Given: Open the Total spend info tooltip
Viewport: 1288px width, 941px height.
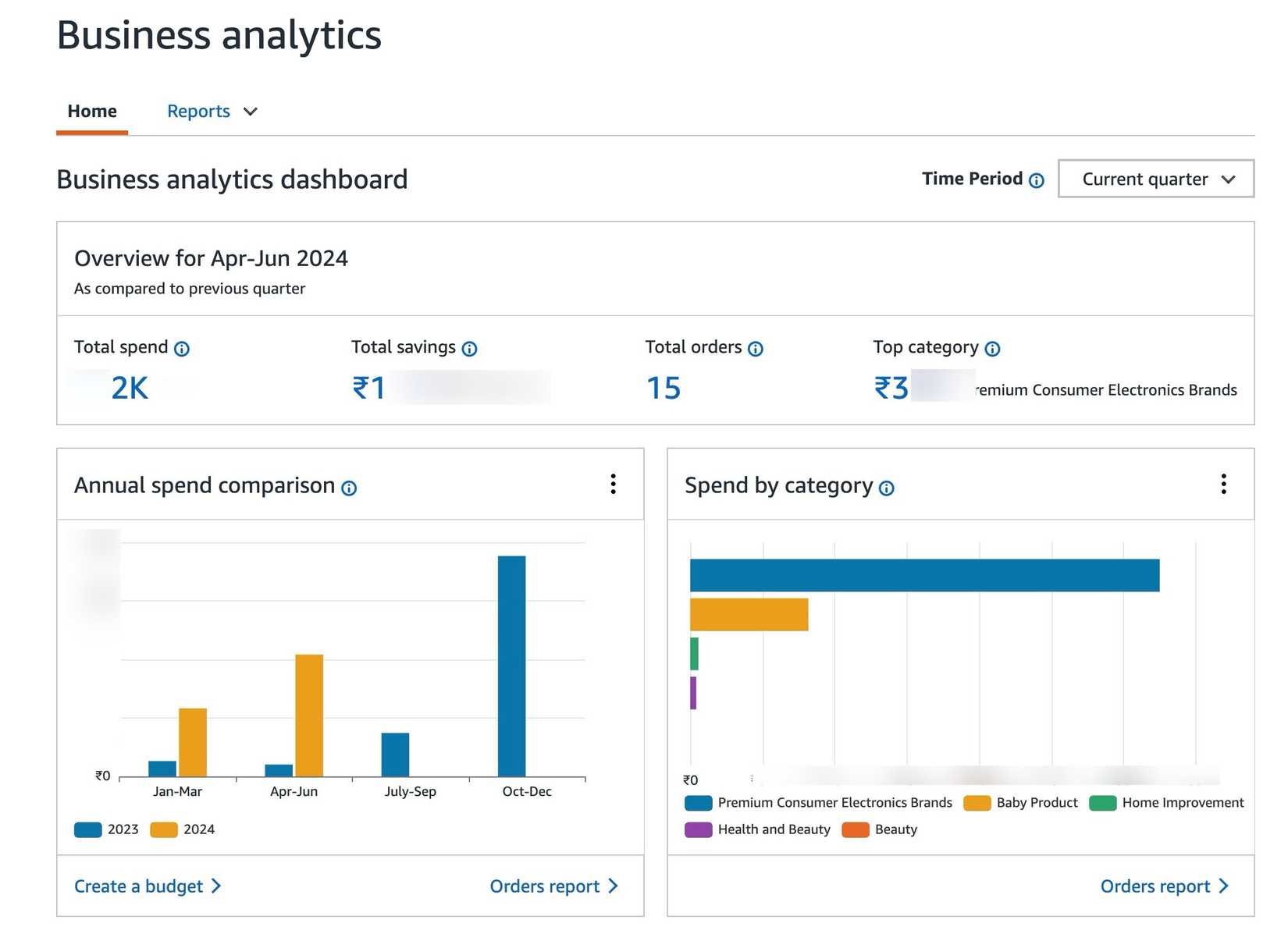Looking at the screenshot, I should point(182,349).
